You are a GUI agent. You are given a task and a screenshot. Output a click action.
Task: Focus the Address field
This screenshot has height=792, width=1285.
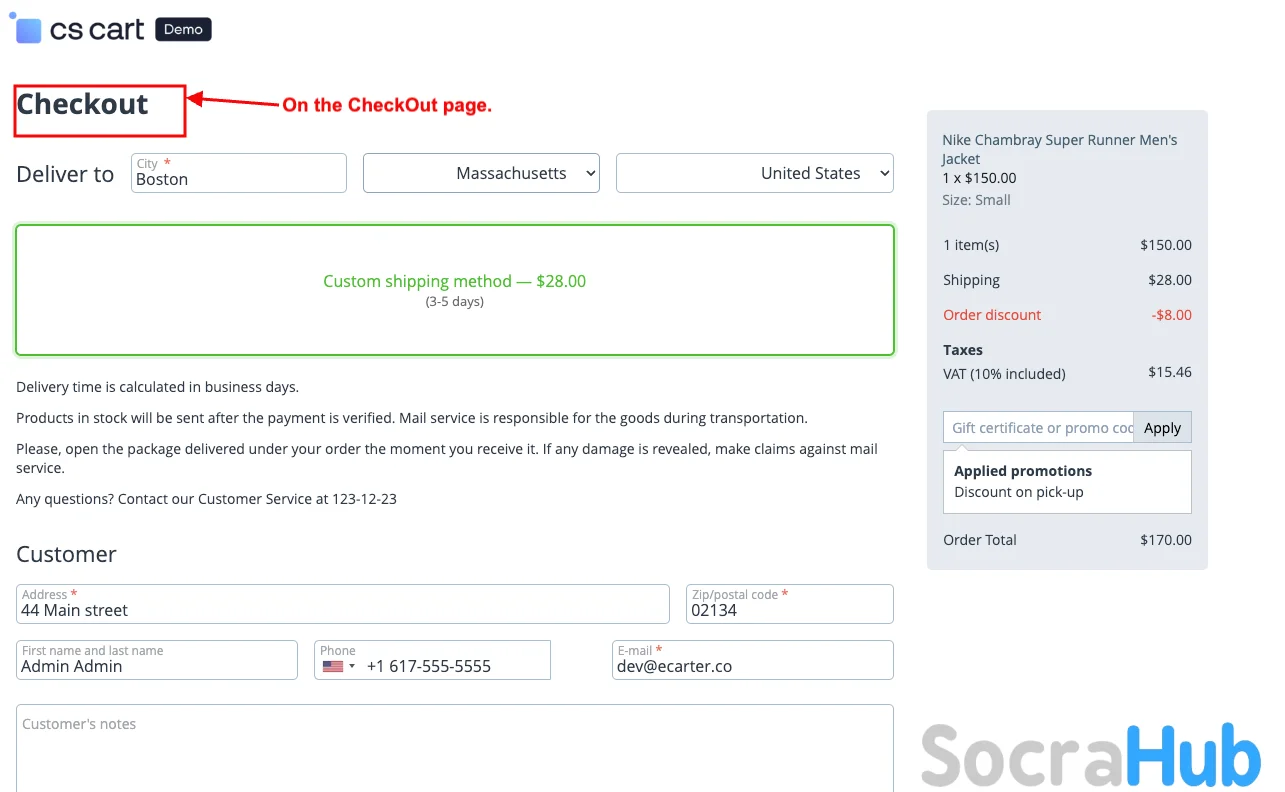pyautogui.click(x=342, y=609)
